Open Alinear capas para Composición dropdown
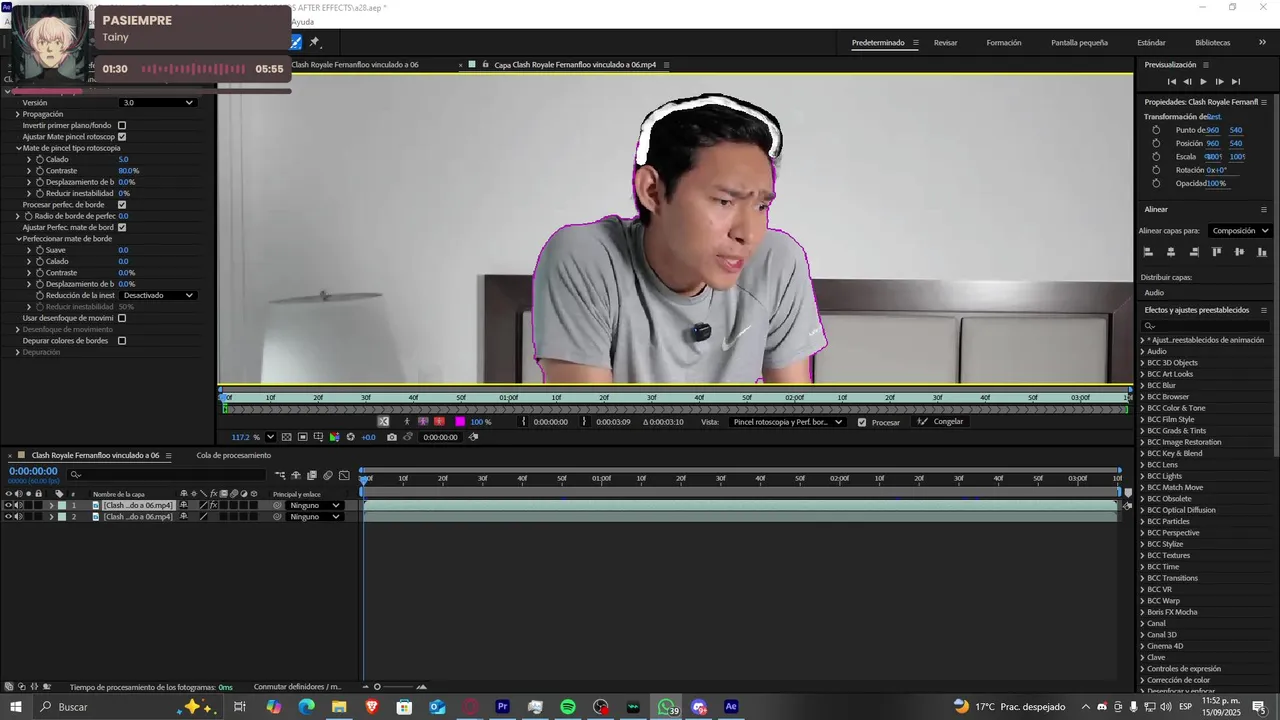This screenshot has height=720, width=1280. [1240, 231]
